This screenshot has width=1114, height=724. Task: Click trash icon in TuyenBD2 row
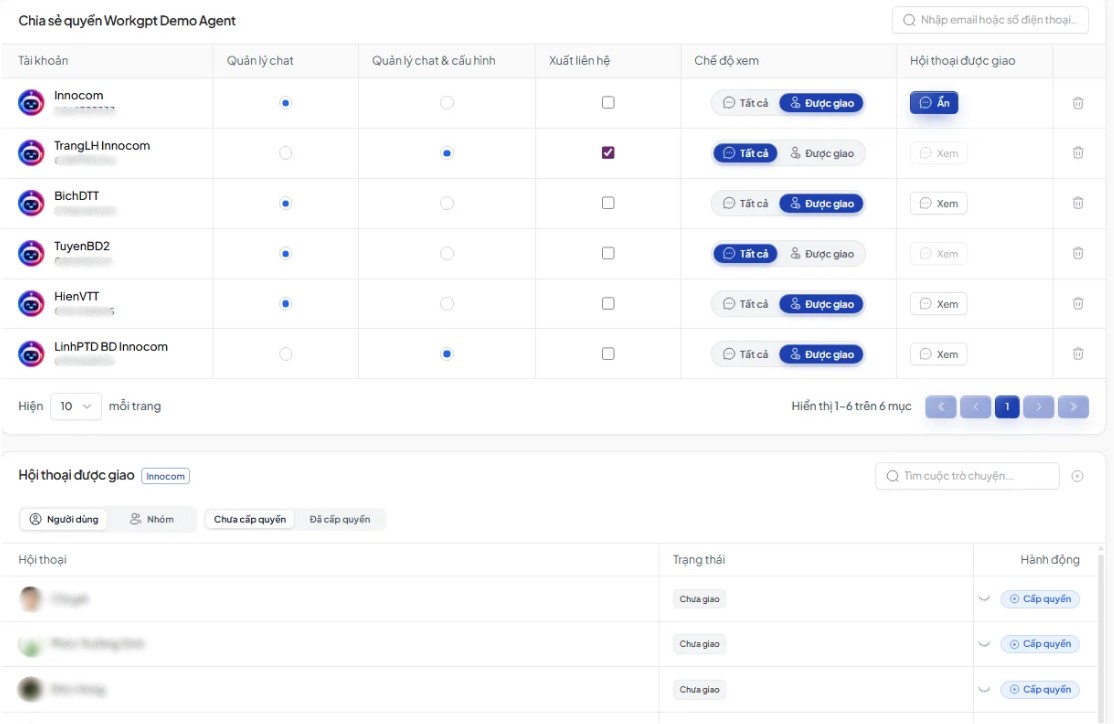pyautogui.click(x=1078, y=254)
